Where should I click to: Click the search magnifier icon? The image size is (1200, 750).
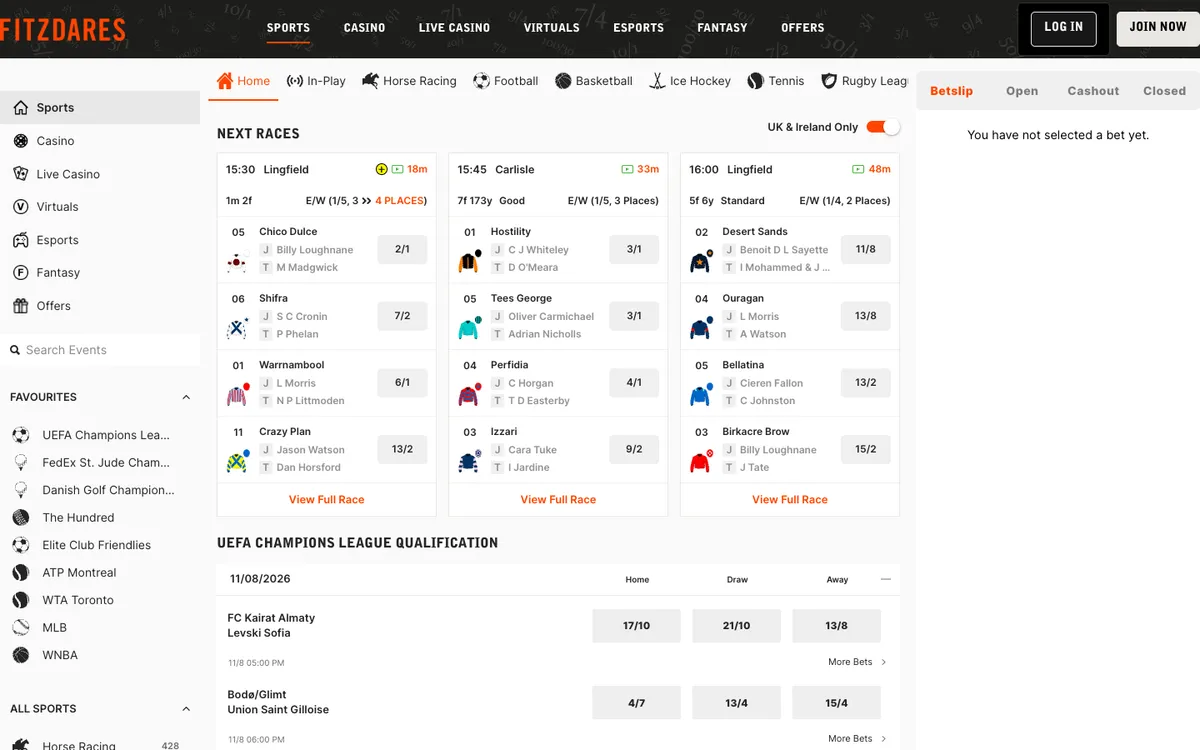(15, 350)
